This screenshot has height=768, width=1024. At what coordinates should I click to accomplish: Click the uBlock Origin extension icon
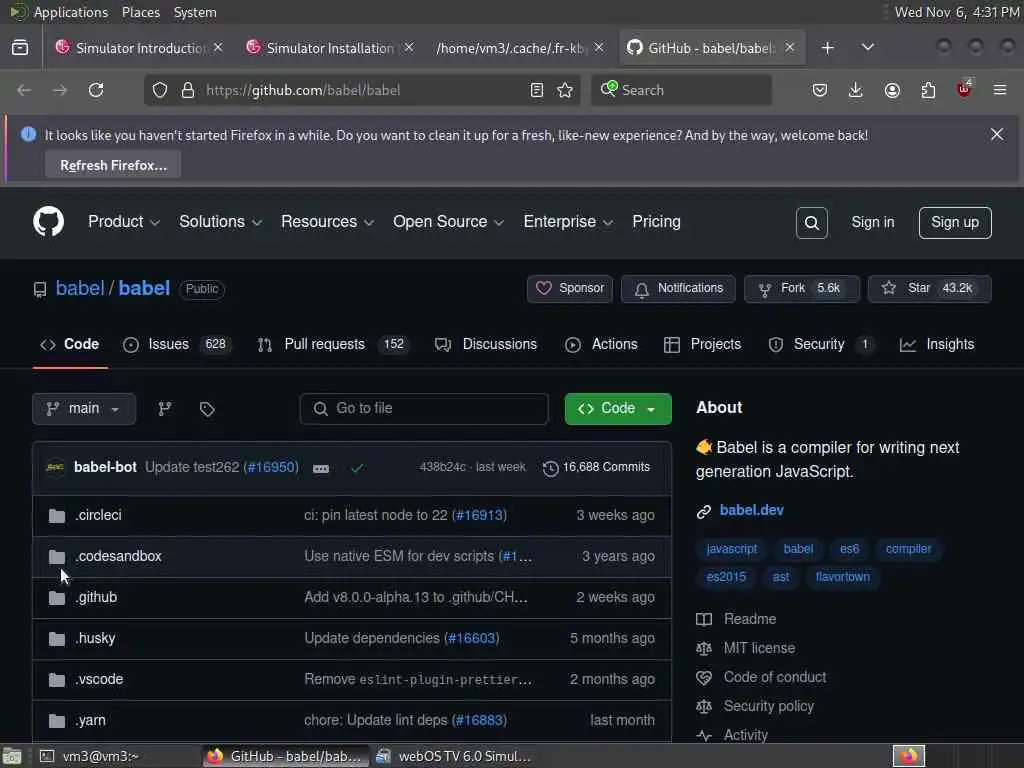pos(964,89)
